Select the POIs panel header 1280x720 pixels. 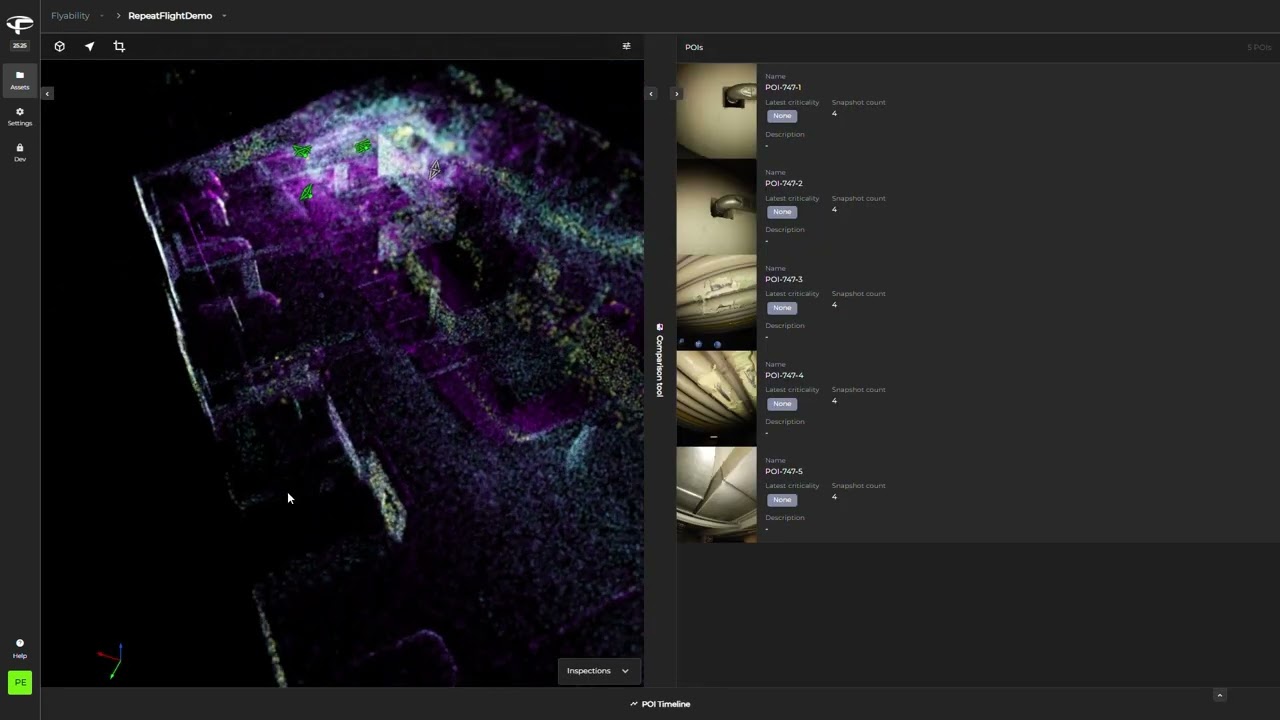pos(694,47)
